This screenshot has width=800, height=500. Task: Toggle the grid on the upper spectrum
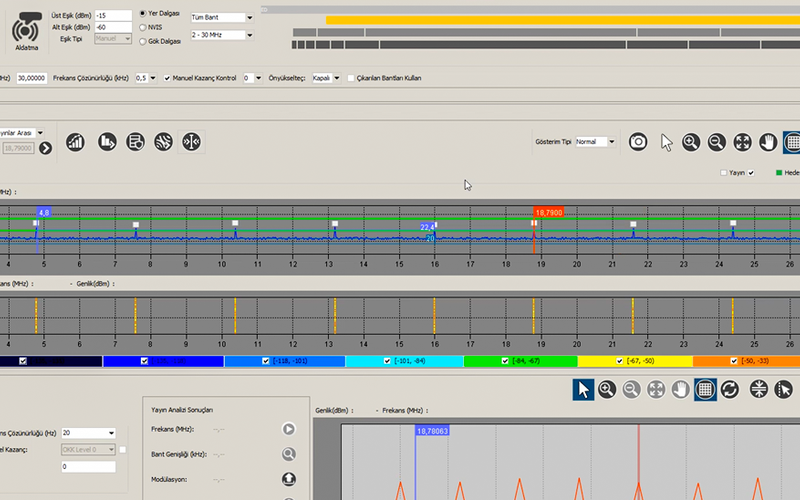(792, 142)
